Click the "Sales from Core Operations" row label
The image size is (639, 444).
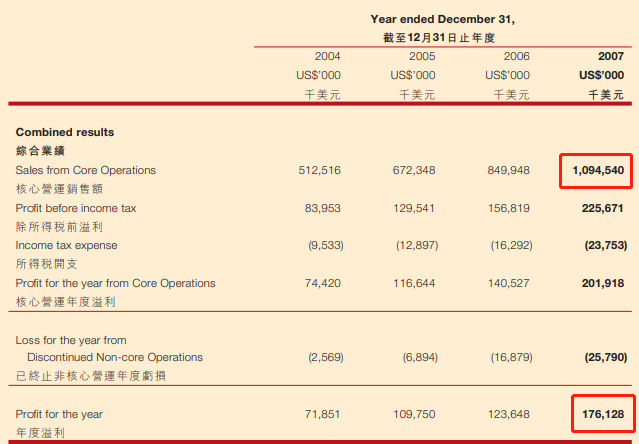[87, 171]
